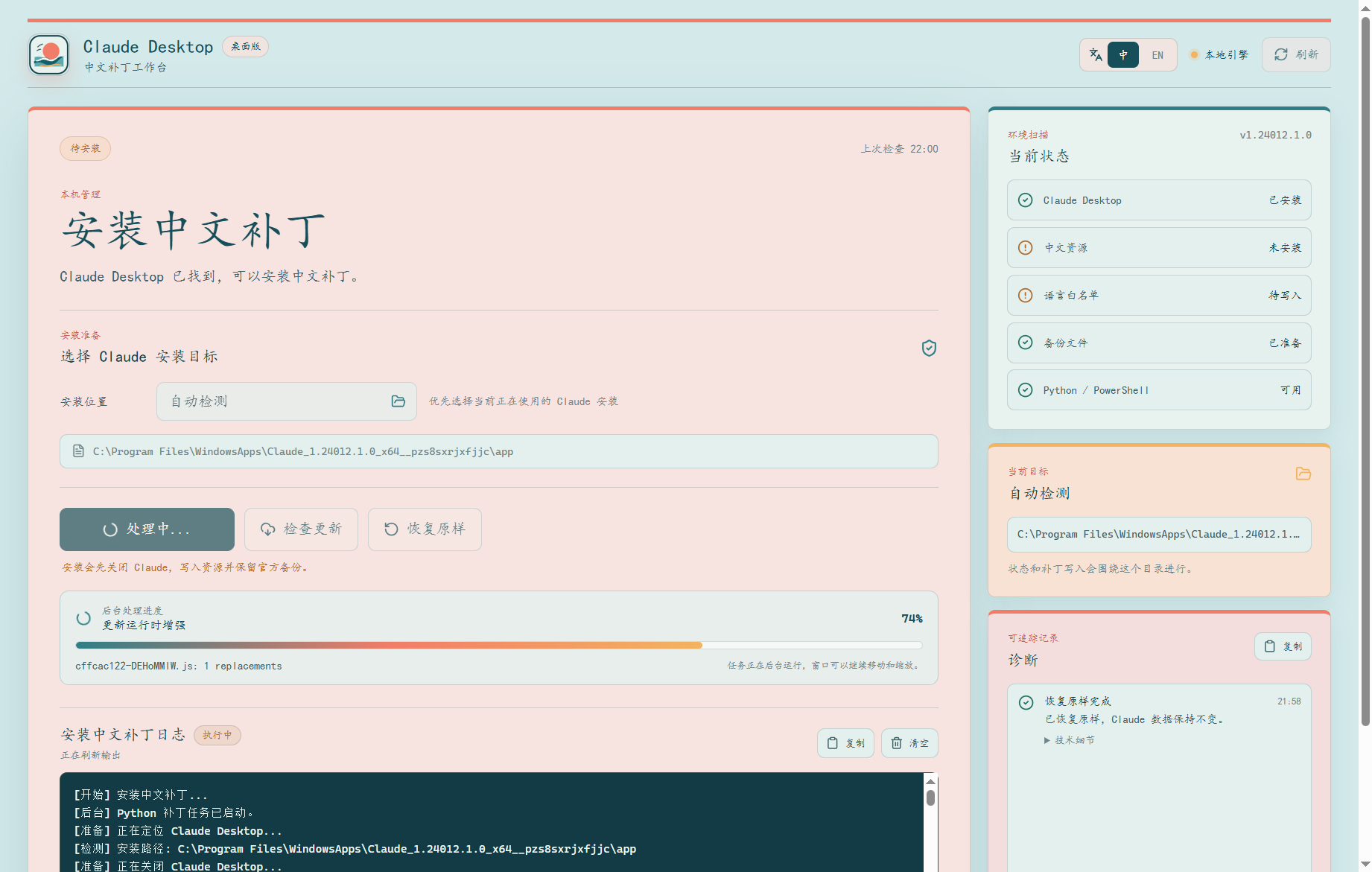Click 可用 status for Python / PowerShell
Viewport: 1372px width, 872px height.
coord(1291,390)
